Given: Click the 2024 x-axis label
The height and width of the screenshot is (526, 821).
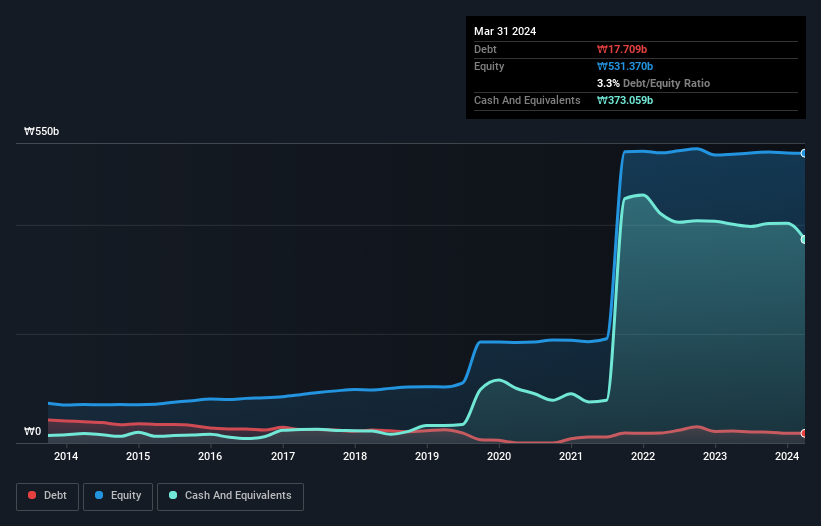Looking at the screenshot, I should point(787,456).
